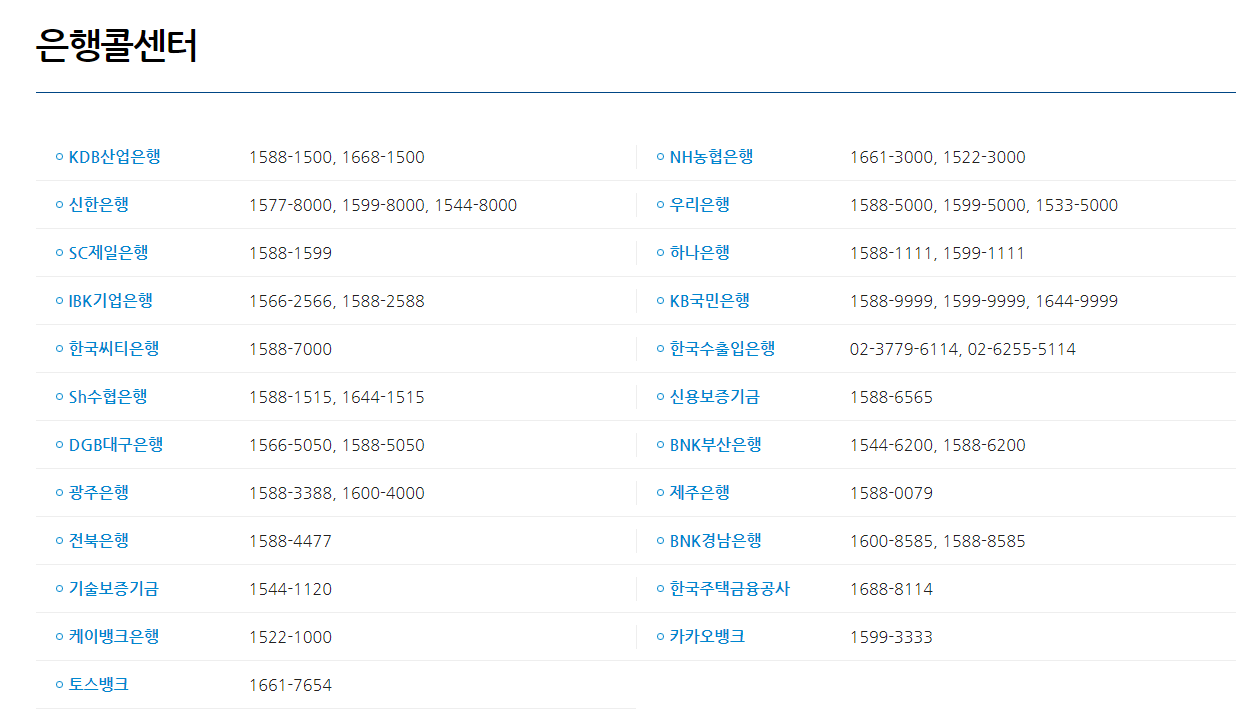Click phone number 1588-0079

(x=891, y=493)
